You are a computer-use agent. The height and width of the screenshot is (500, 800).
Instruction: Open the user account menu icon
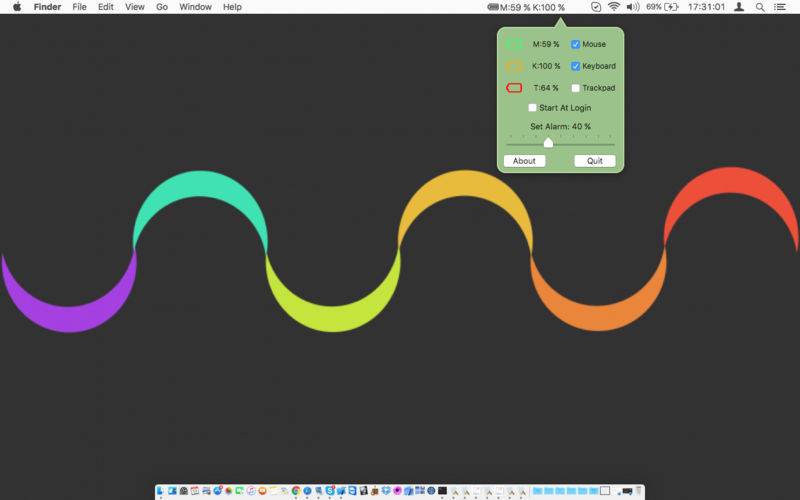[739, 7]
